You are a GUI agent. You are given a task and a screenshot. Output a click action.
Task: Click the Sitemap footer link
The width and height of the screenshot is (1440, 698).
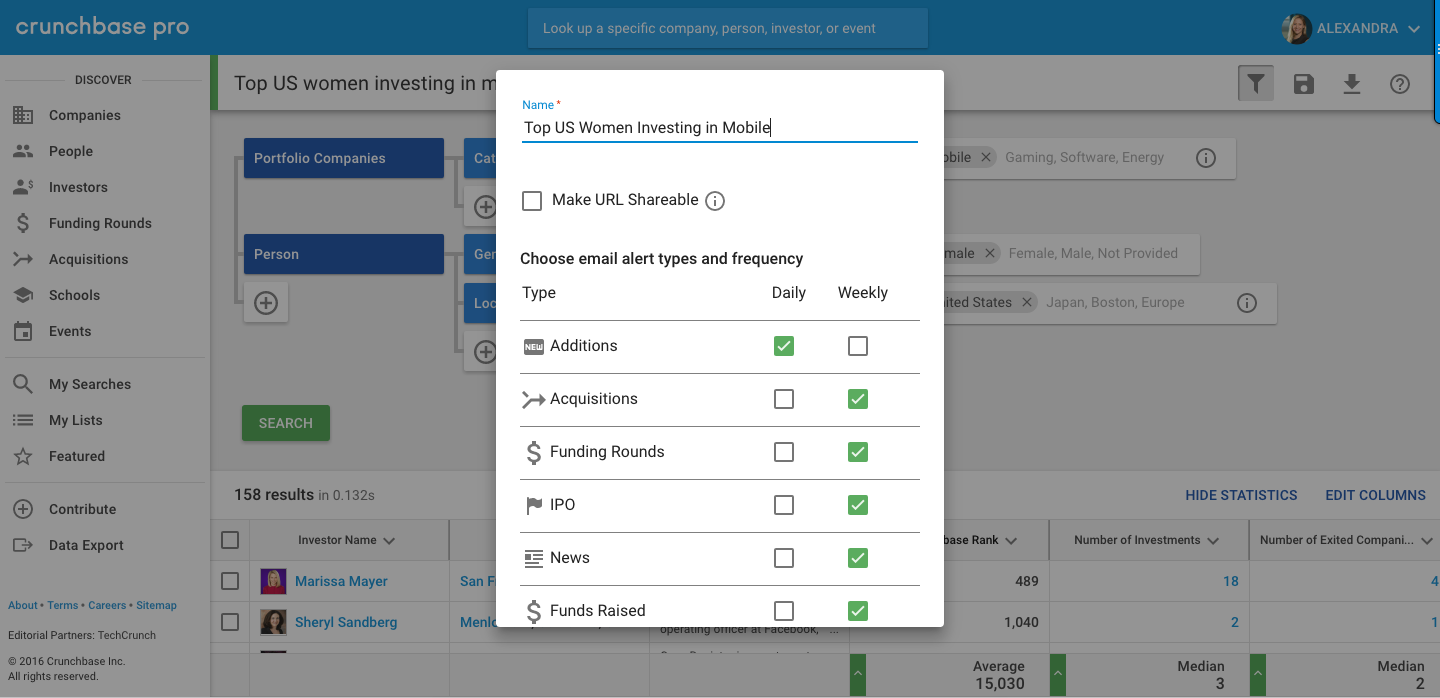pos(156,605)
